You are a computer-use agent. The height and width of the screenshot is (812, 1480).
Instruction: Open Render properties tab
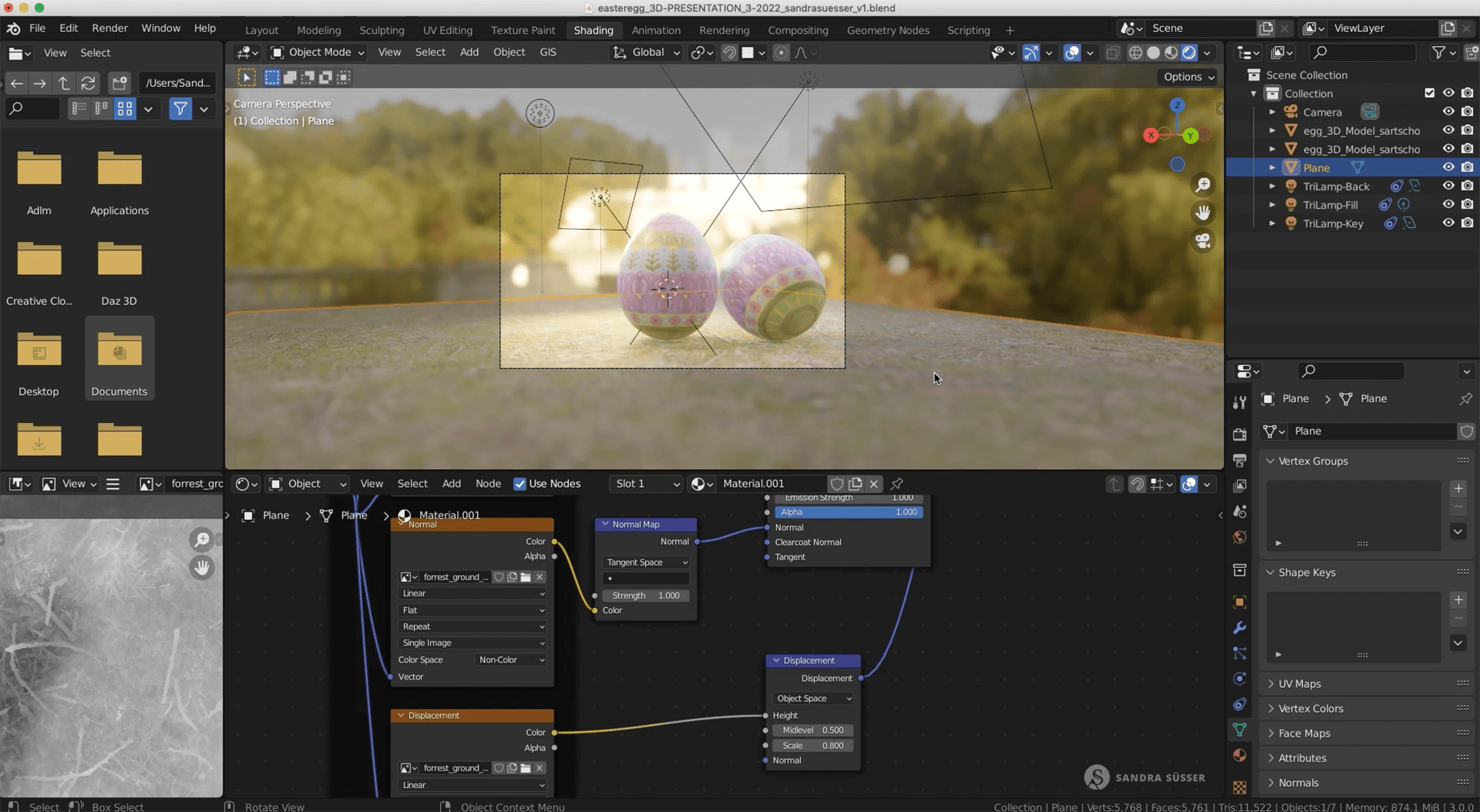pyautogui.click(x=1239, y=435)
